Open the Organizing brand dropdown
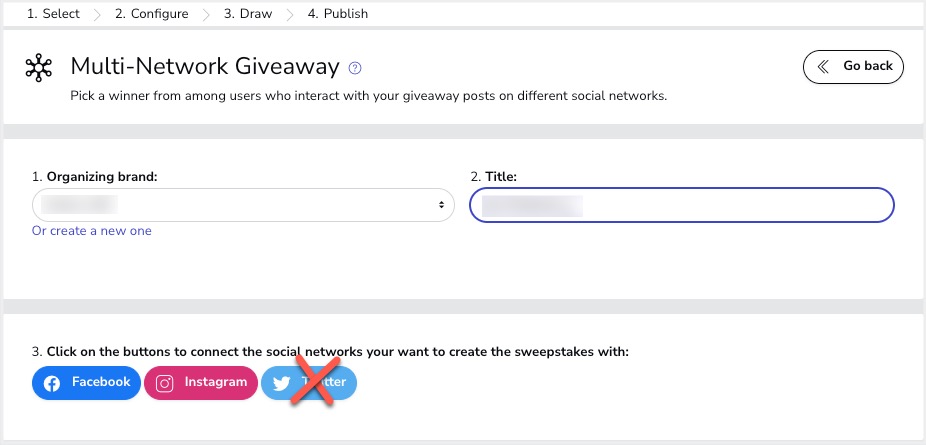 point(243,205)
